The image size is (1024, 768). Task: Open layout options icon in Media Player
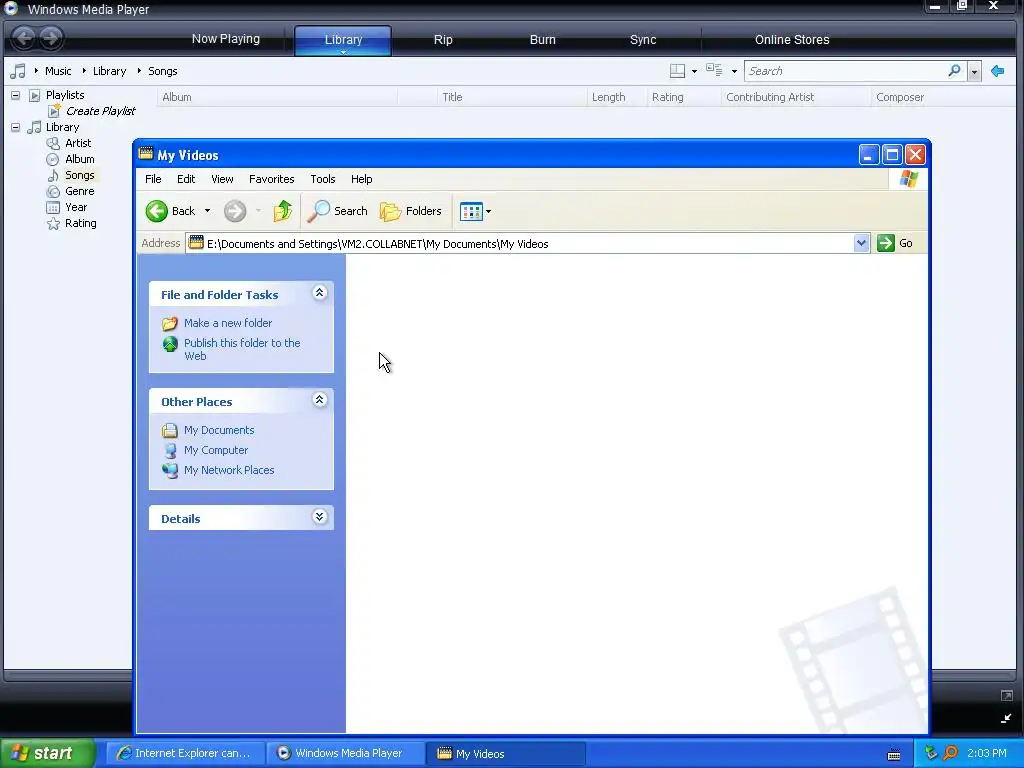coord(678,71)
